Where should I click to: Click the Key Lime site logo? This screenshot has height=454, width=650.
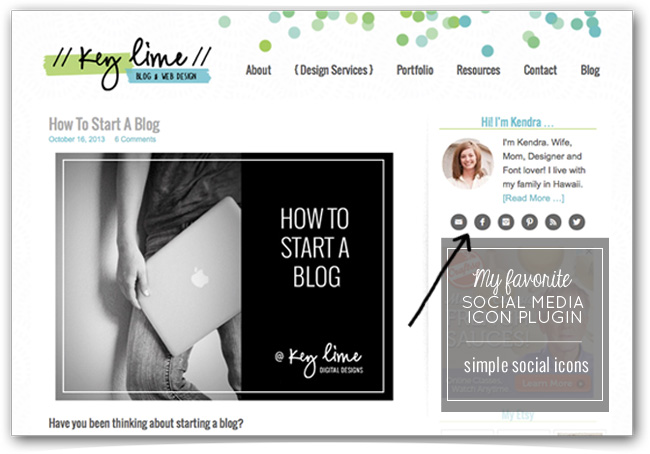point(128,64)
